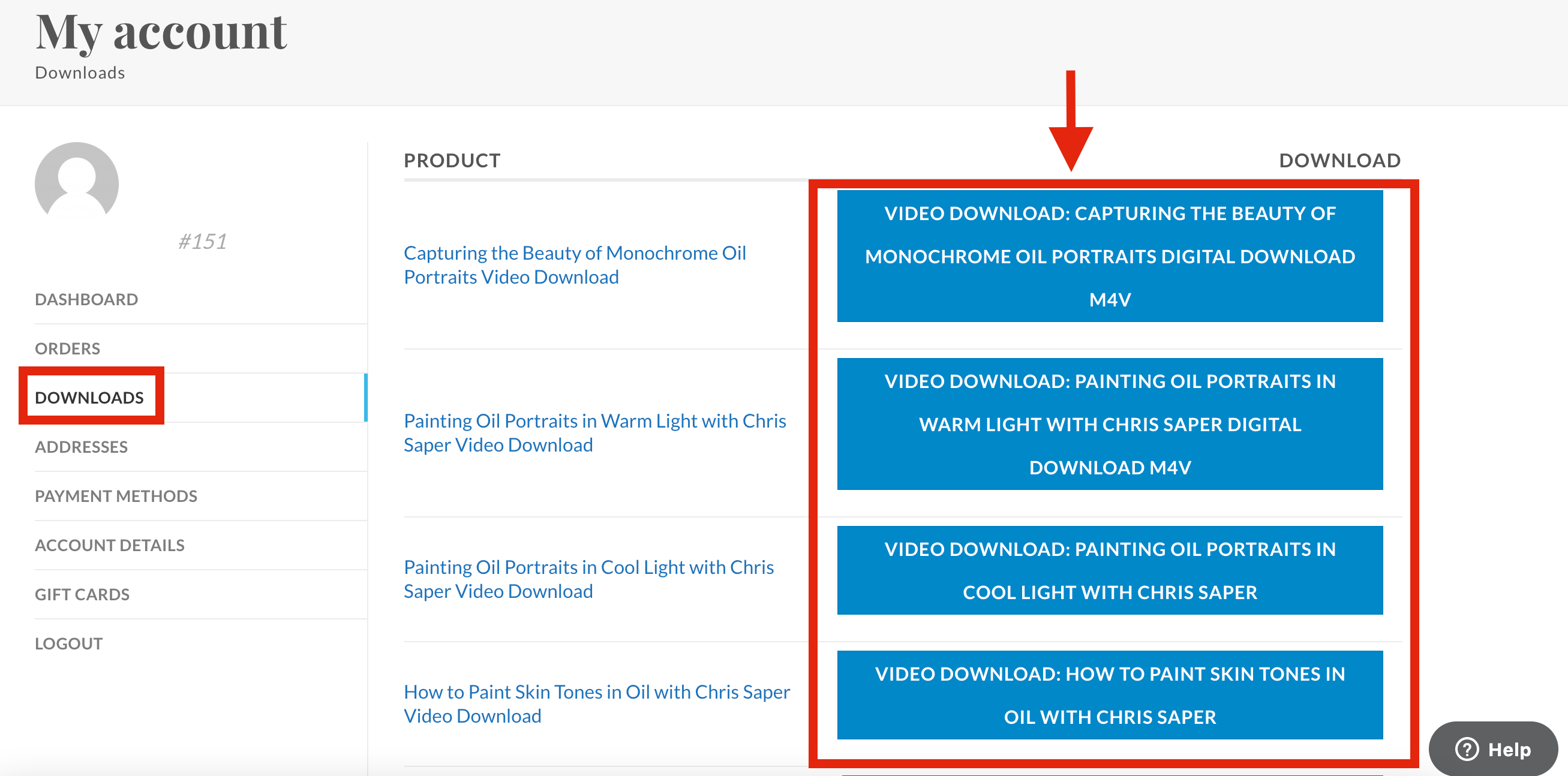Go to the Orders section
Screen dimensions: 1568x776
point(68,349)
